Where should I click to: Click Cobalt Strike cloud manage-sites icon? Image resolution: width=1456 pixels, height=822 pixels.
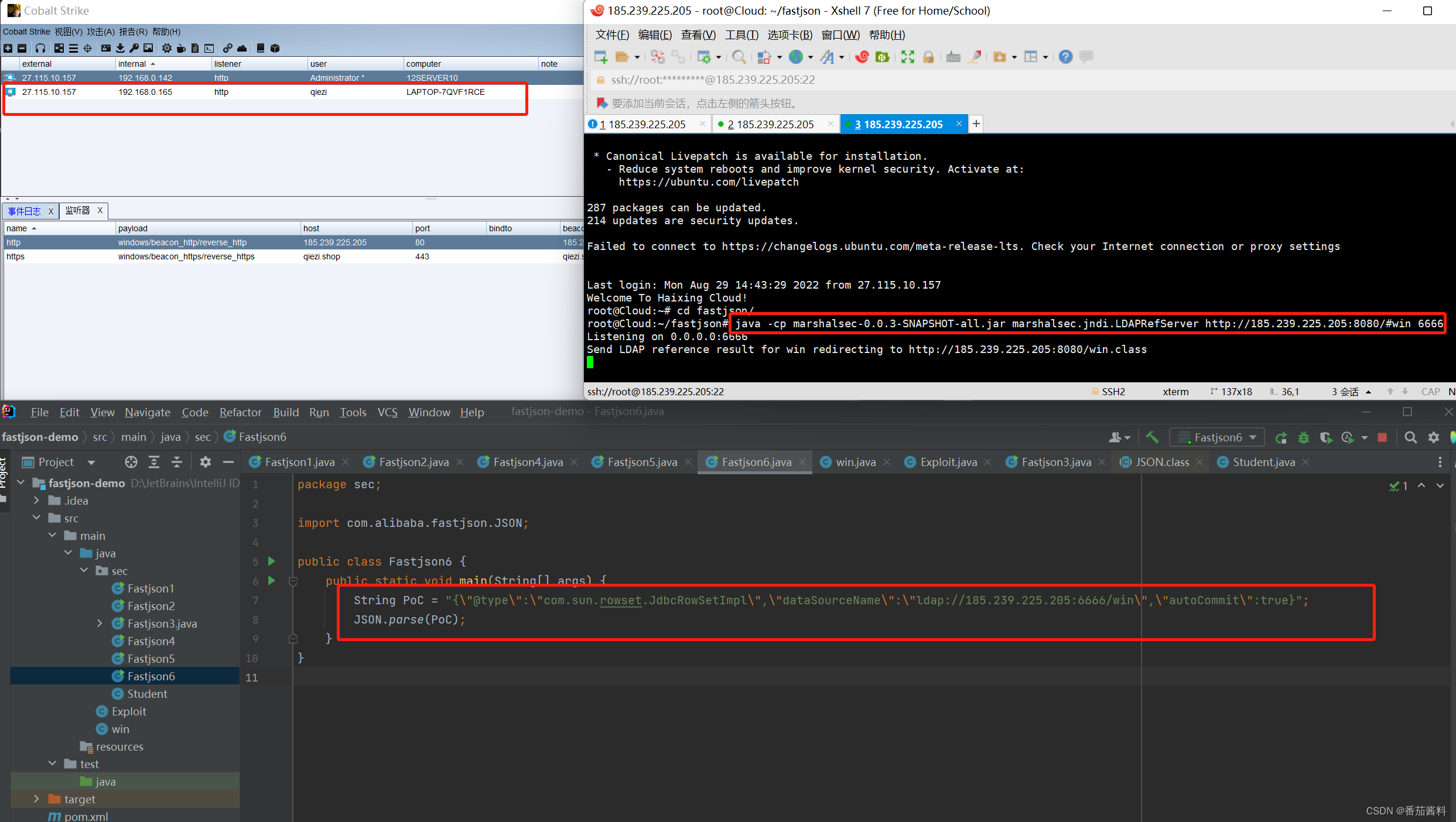pyautogui.click(x=242, y=48)
